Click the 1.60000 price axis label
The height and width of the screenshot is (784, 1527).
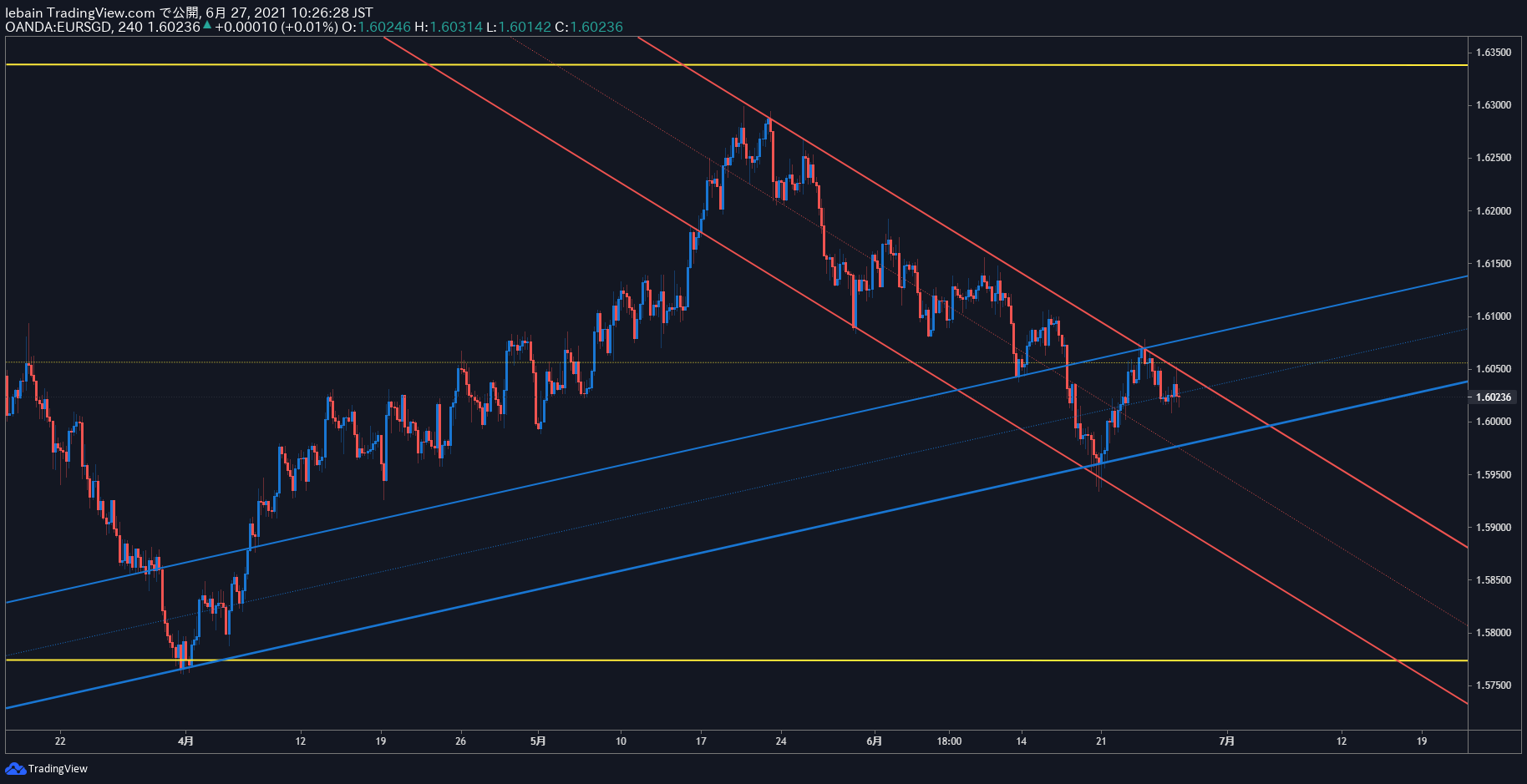pos(1493,422)
